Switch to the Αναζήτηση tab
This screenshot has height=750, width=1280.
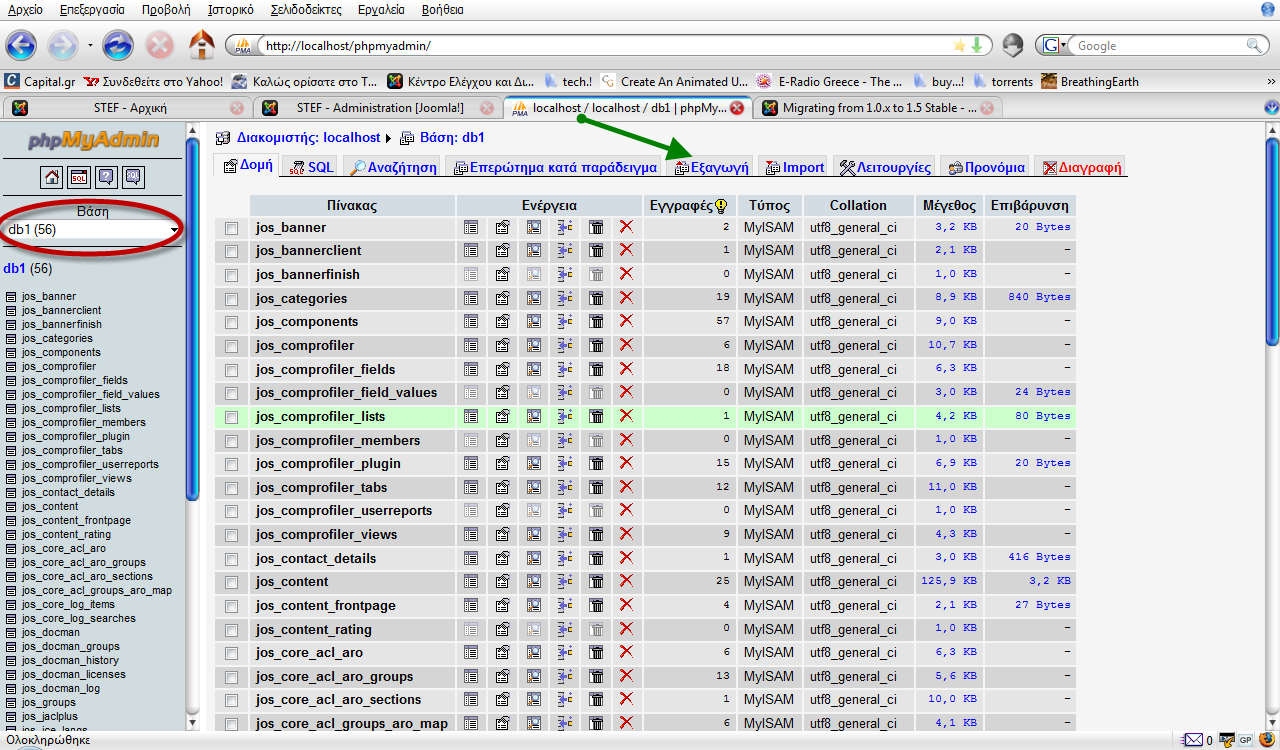tap(393, 167)
